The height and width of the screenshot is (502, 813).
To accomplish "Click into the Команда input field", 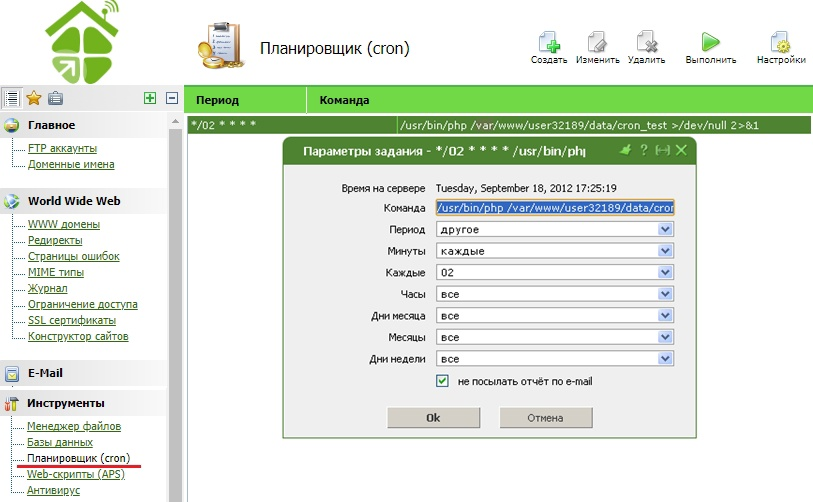I will [554, 208].
